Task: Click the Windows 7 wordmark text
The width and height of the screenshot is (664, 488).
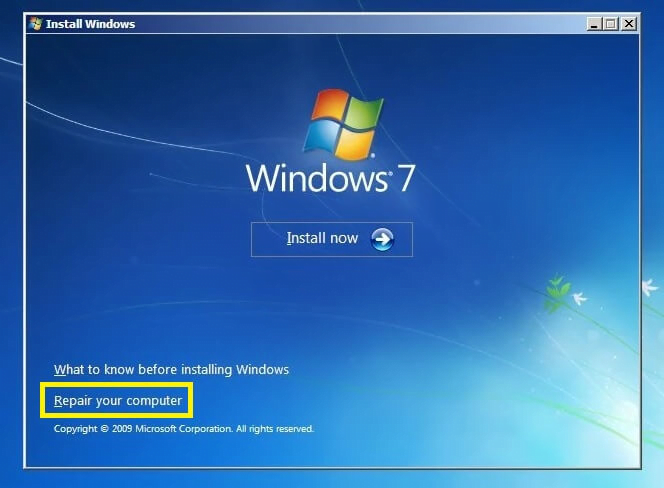Action: click(x=330, y=178)
